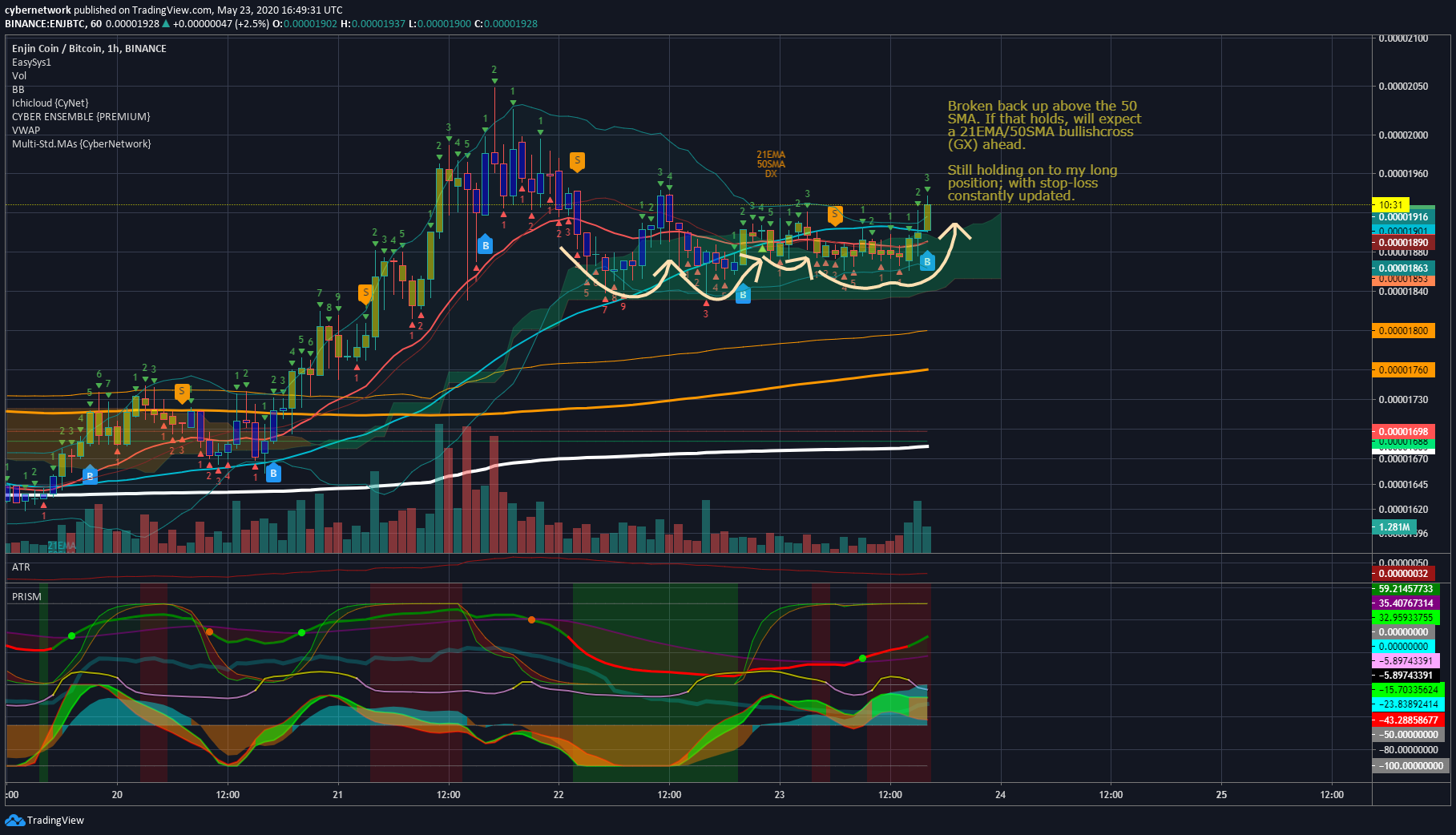Click the date 22 on the time axis
This screenshot has height=835, width=1456.
pos(559,795)
